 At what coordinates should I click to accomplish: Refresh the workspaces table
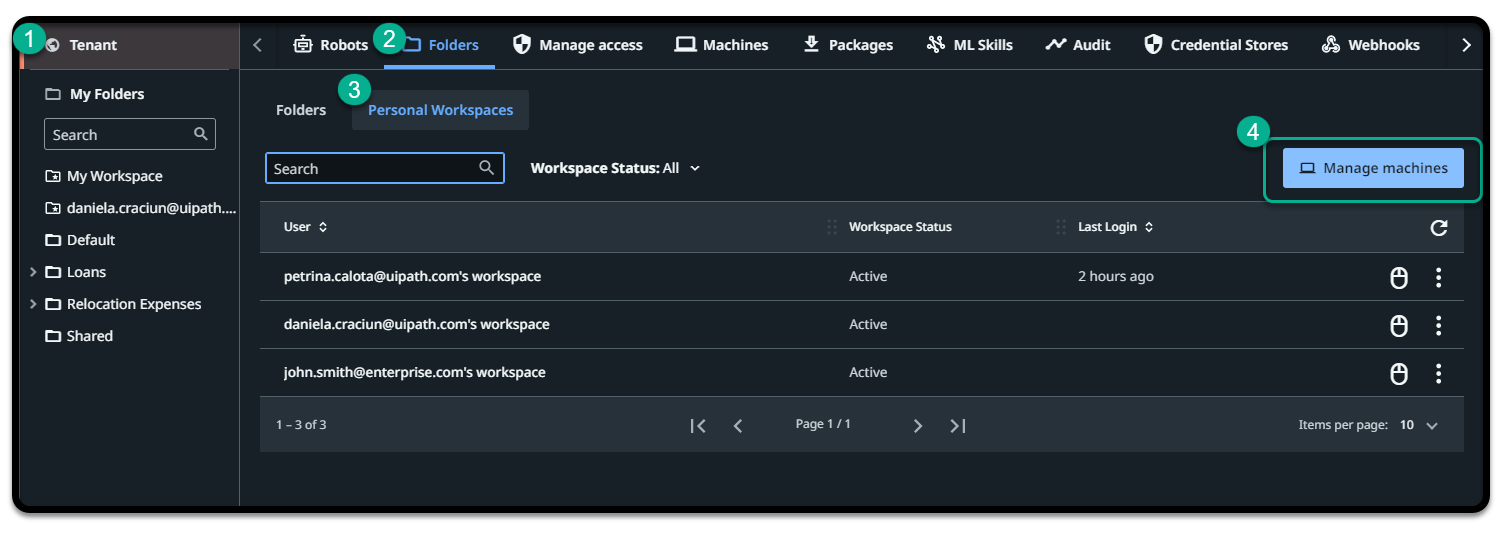click(1439, 228)
